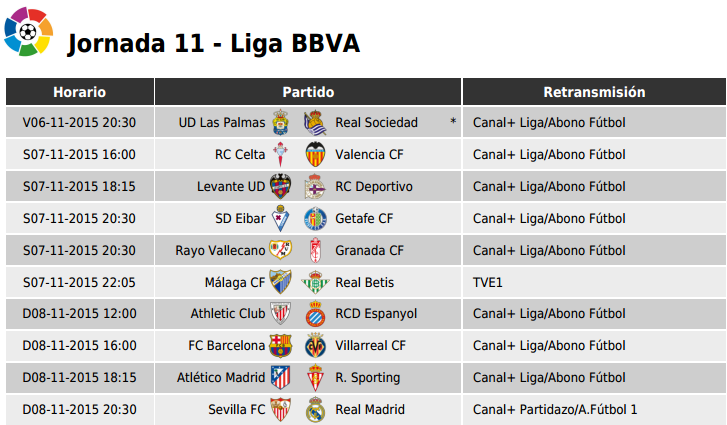Select the Villarreal CF yellow crest
This screenshot has width=727, height=425.
click(315, 346)
